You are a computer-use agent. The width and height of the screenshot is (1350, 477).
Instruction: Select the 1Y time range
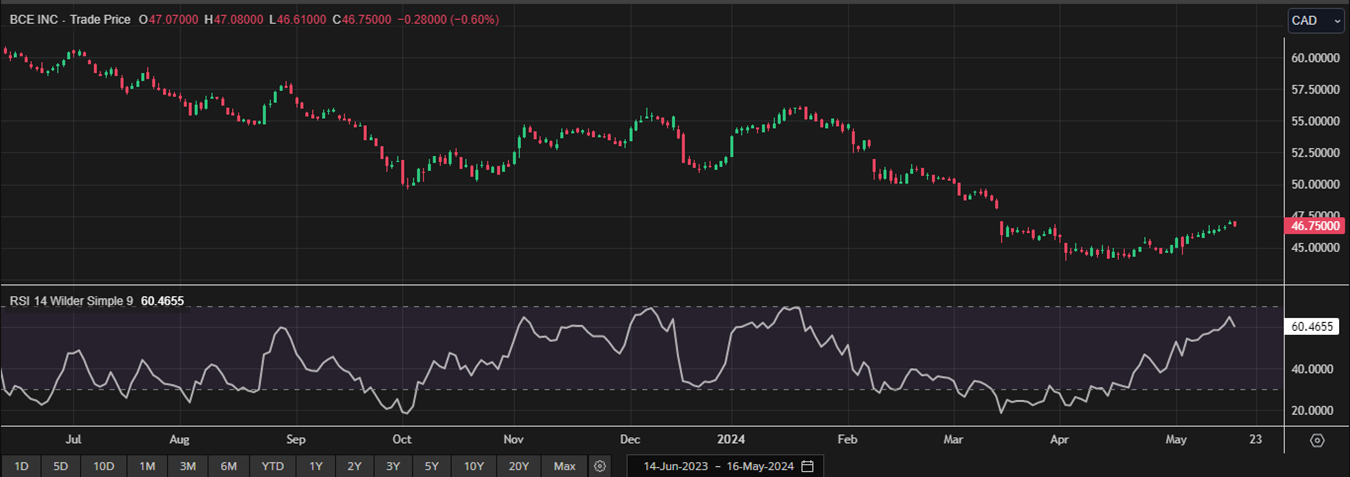click(316, 466)
